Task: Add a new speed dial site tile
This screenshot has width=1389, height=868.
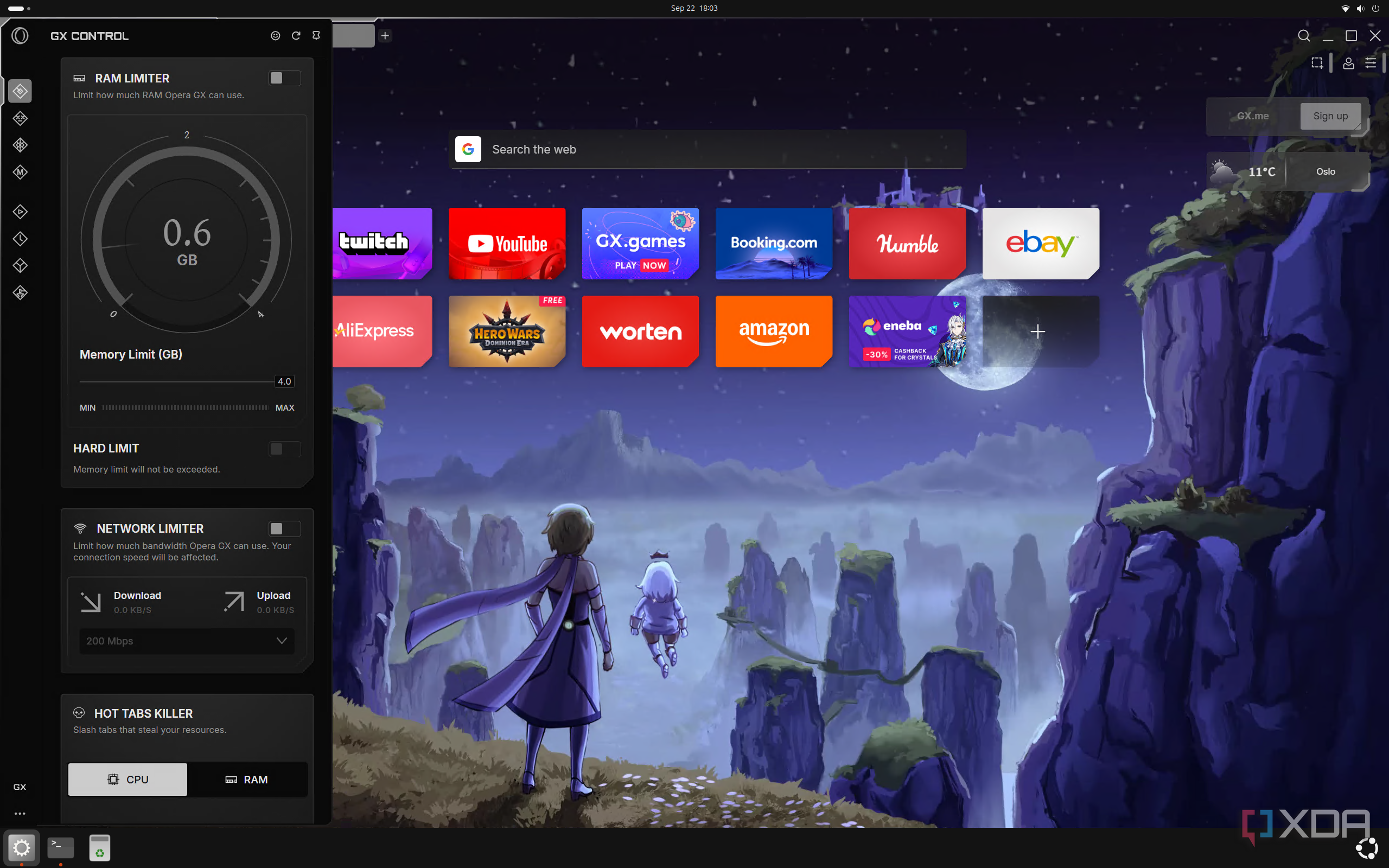Action: (1041, 331)
